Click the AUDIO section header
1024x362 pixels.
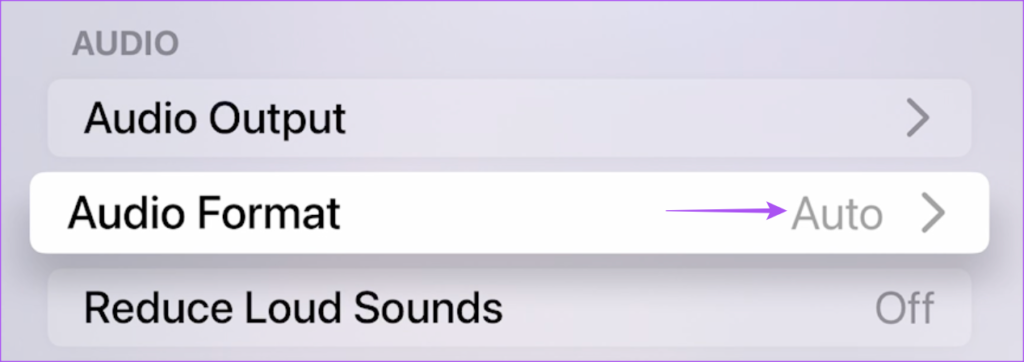click(x=125, y=43)
